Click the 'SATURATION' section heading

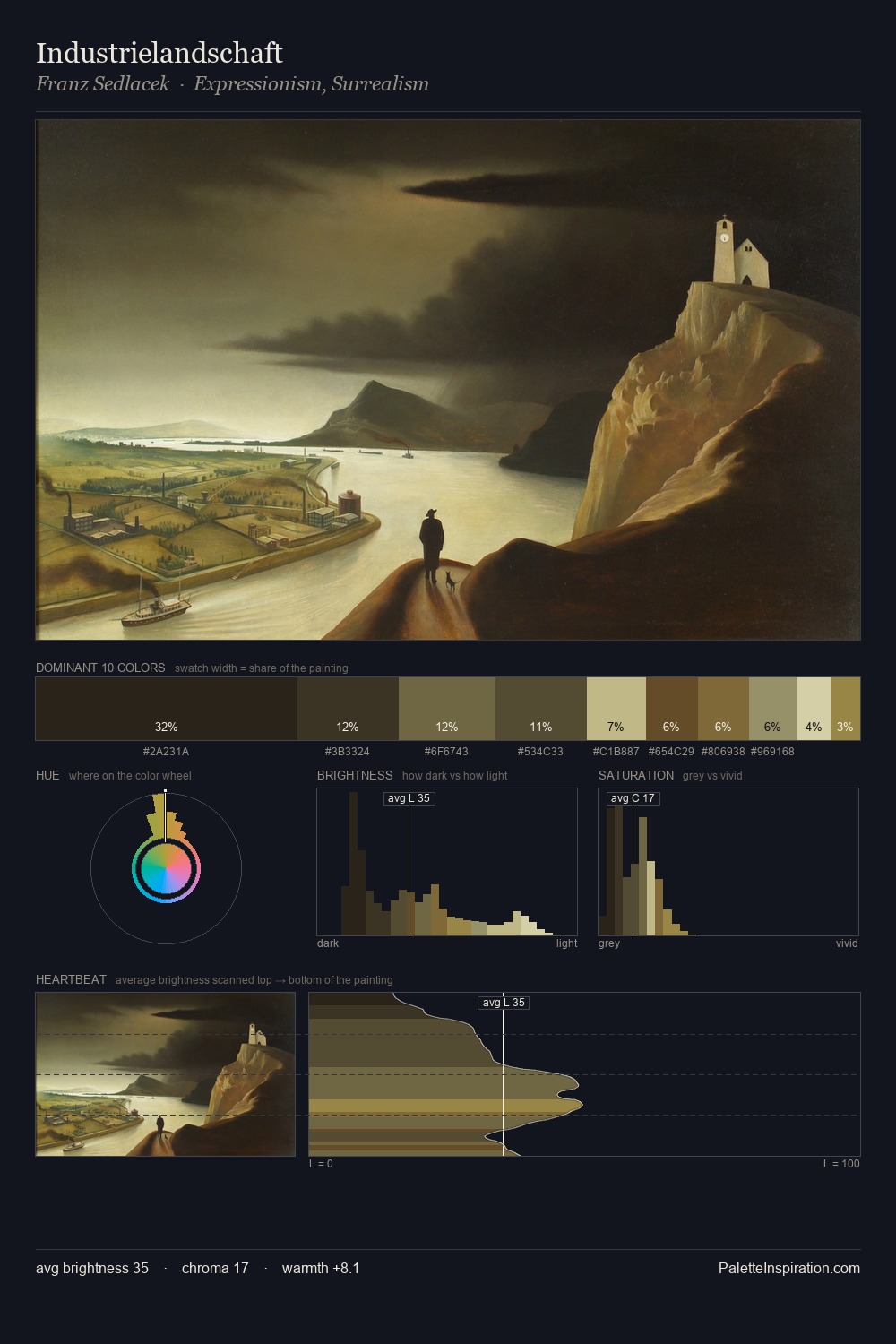click(x=636, y=775)
